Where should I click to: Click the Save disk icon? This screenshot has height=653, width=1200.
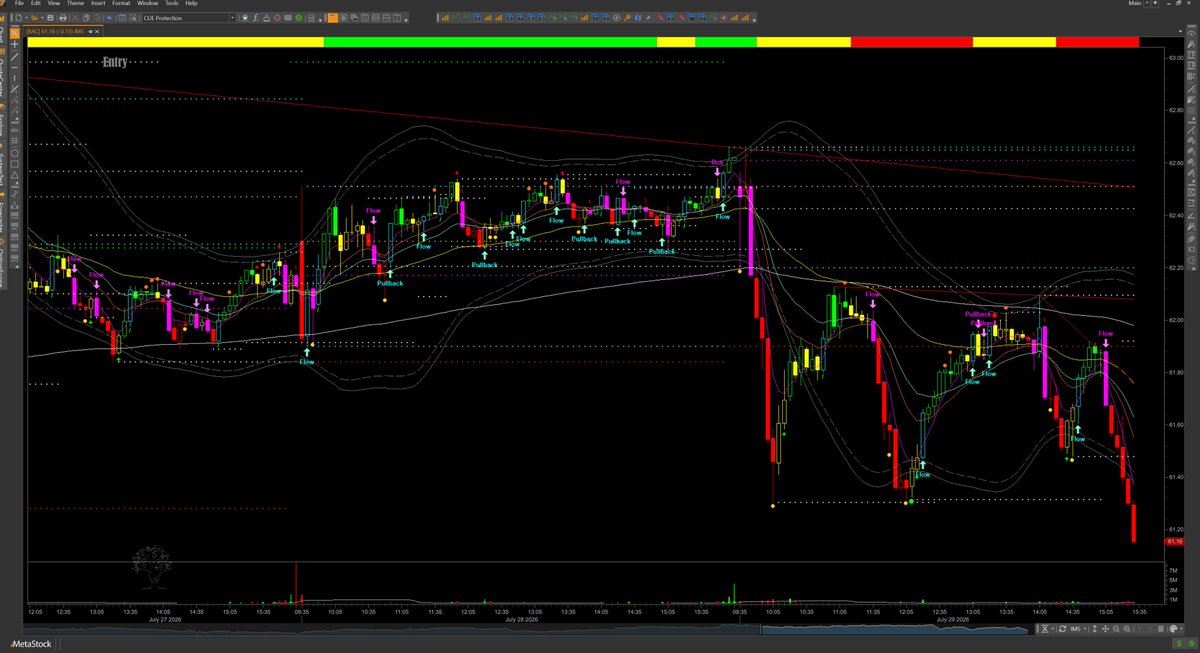(x=50, y=18)
